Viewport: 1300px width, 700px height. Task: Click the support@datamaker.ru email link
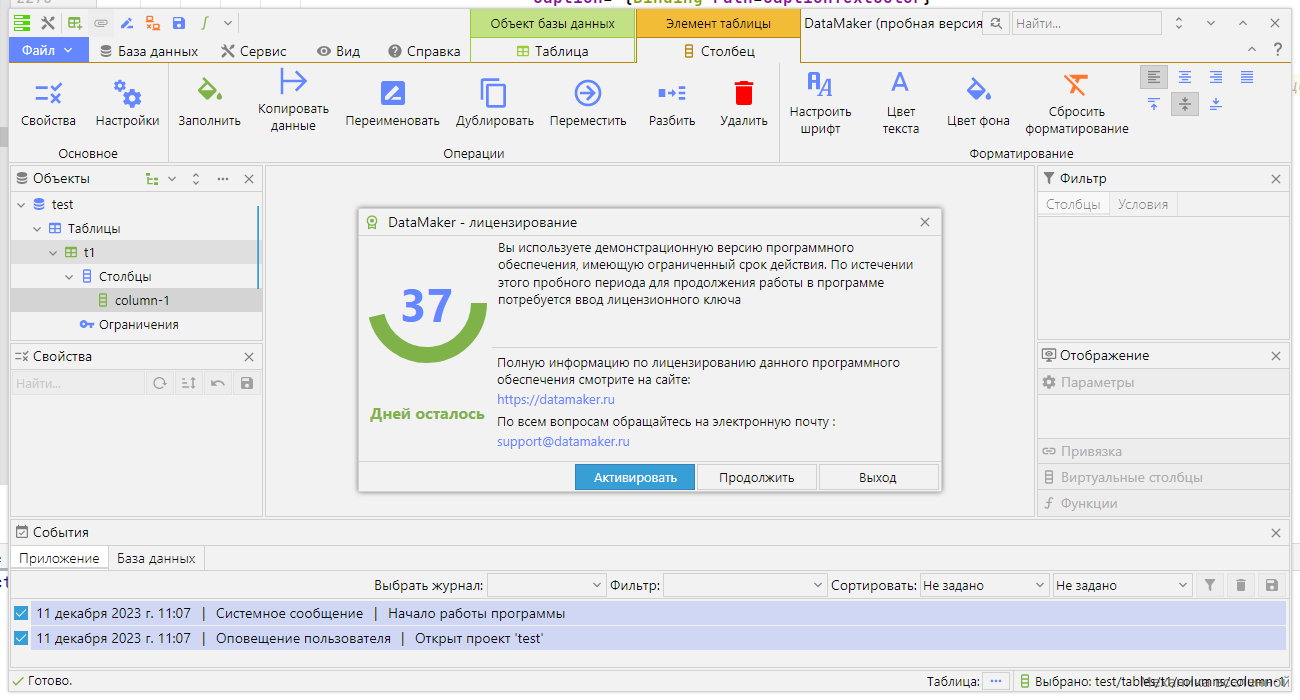563,441
